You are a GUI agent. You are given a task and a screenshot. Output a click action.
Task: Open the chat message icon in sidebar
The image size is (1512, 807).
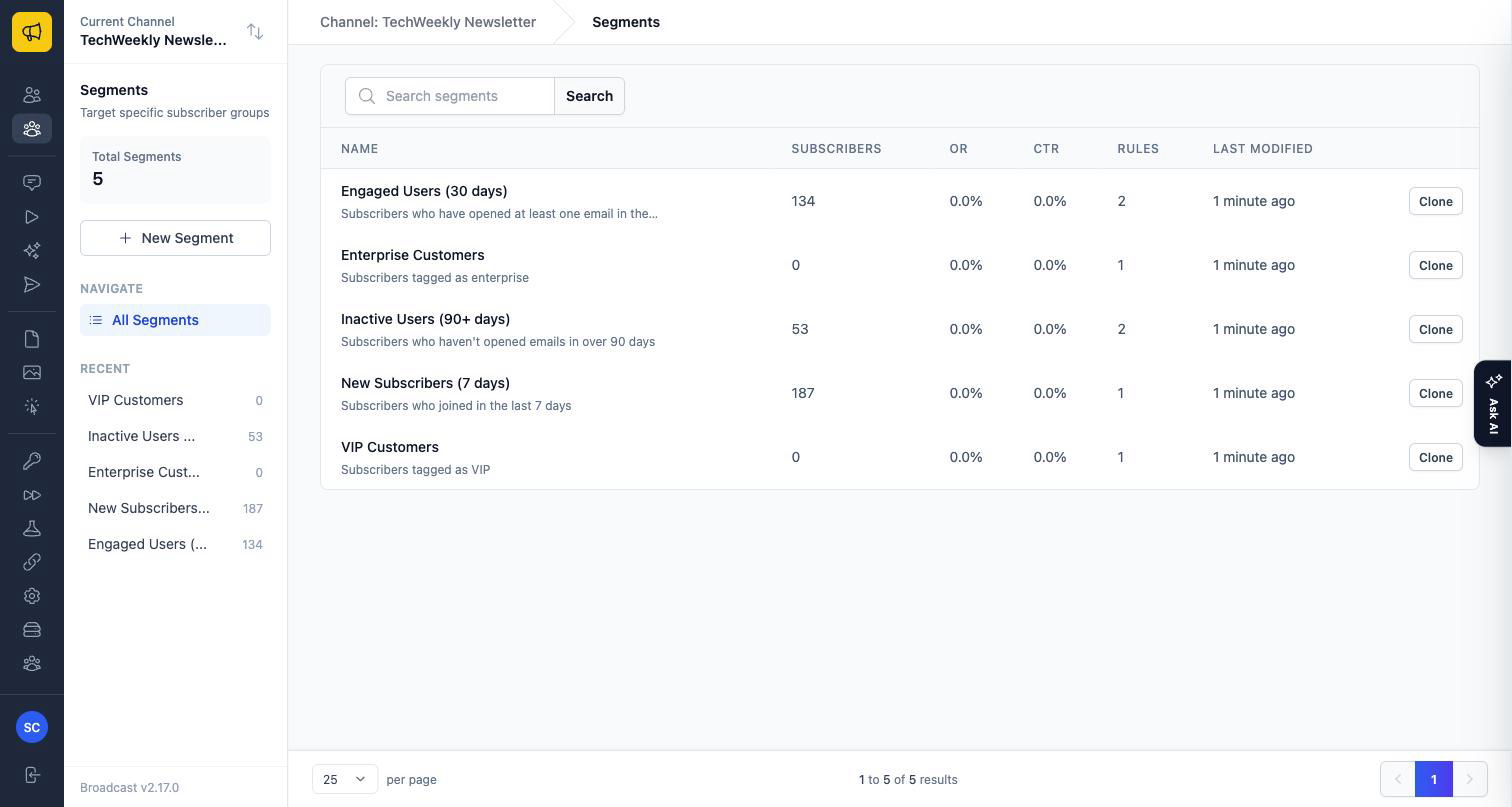(x=32, y=182)
